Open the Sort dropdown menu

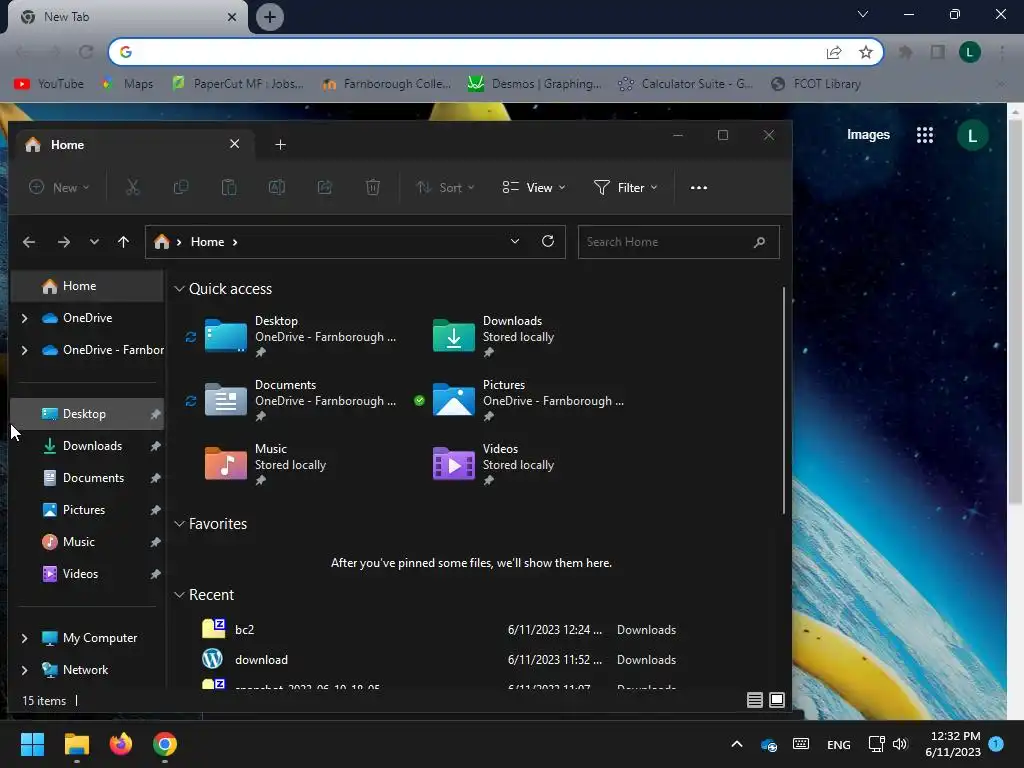pyautogui.click(x=445, y=187)
